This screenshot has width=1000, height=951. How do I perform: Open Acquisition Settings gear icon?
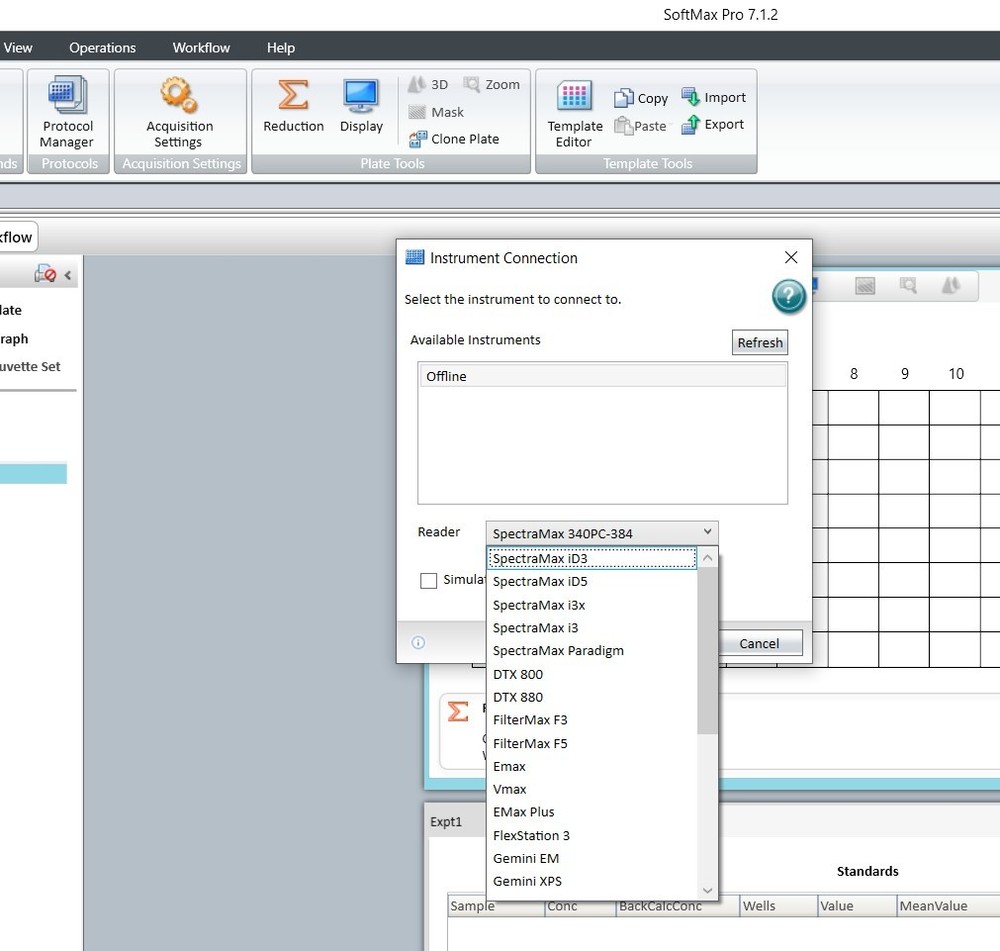pos(179,96)
